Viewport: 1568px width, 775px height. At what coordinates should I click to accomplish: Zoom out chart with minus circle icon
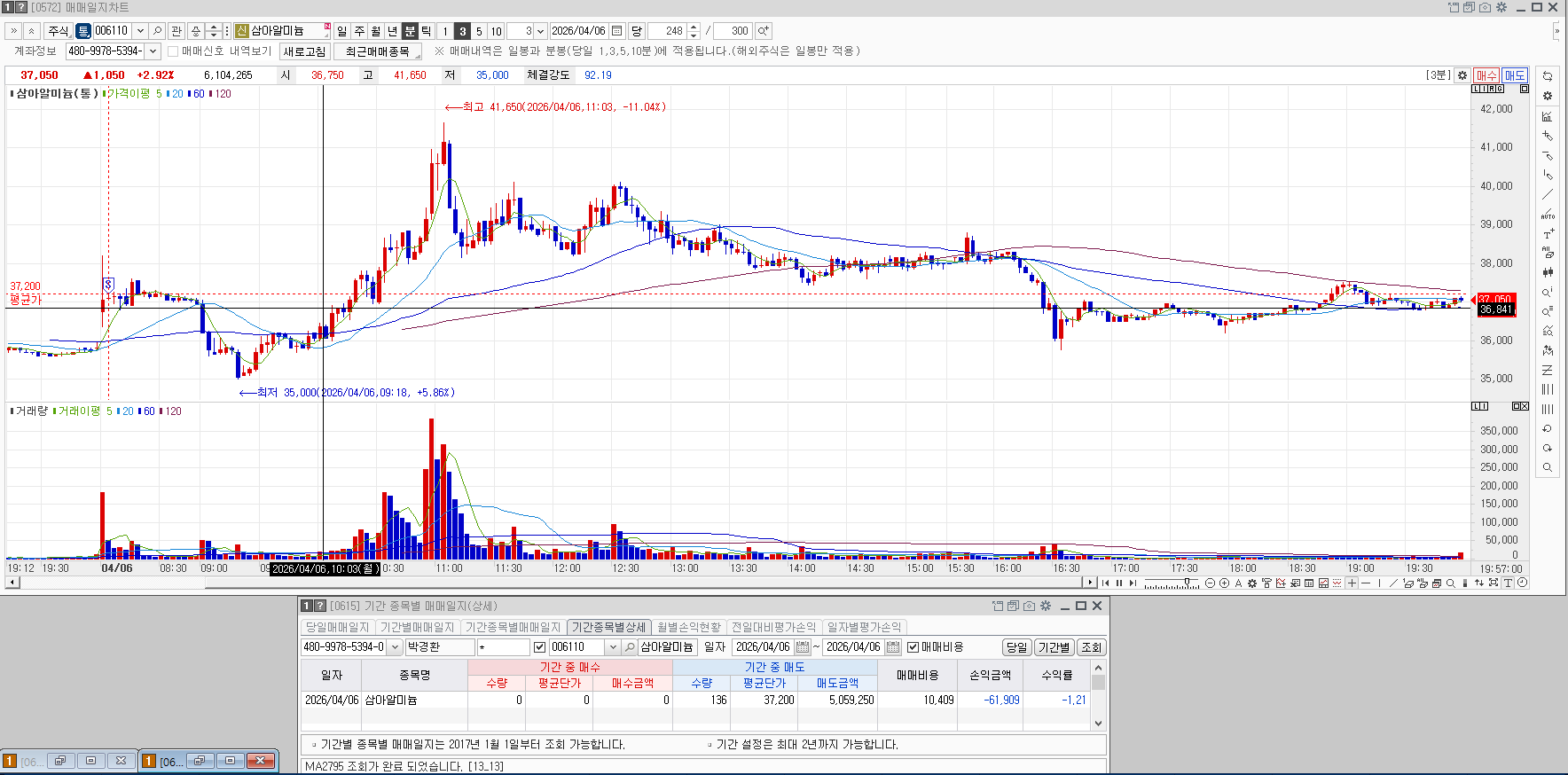coord(1210,583)
